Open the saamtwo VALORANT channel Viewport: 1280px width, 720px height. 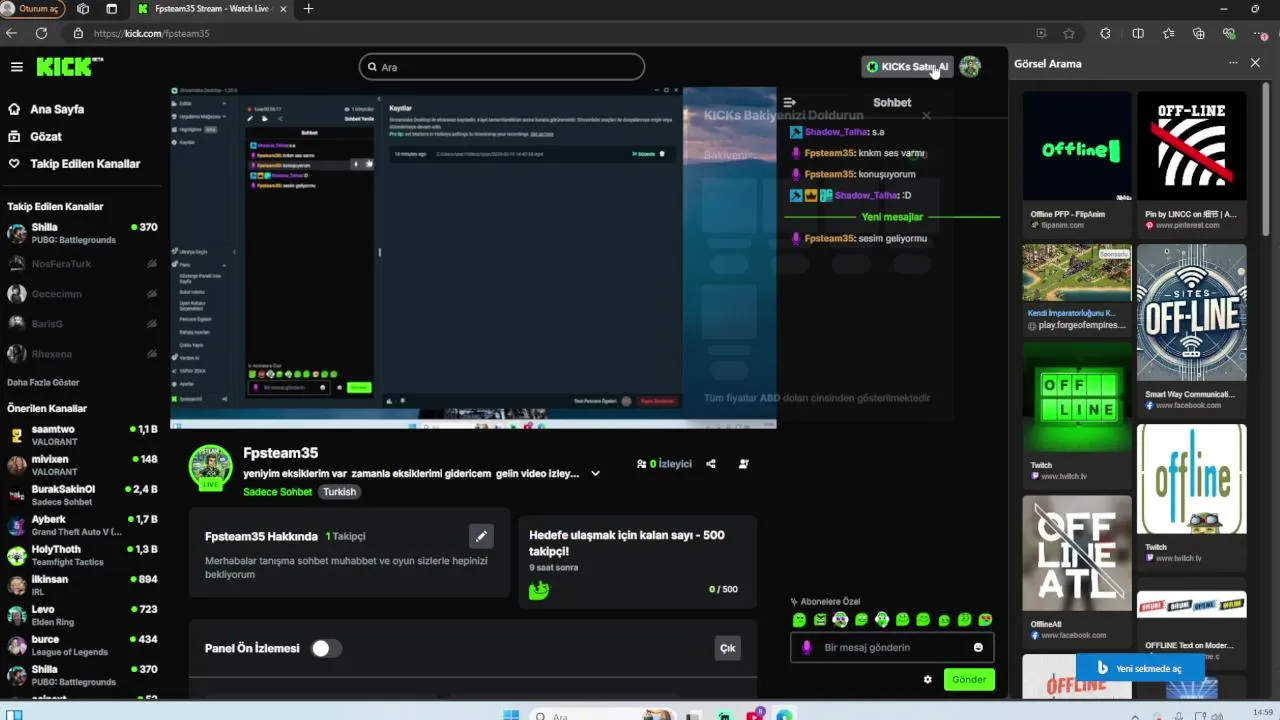tap(82, 435)
